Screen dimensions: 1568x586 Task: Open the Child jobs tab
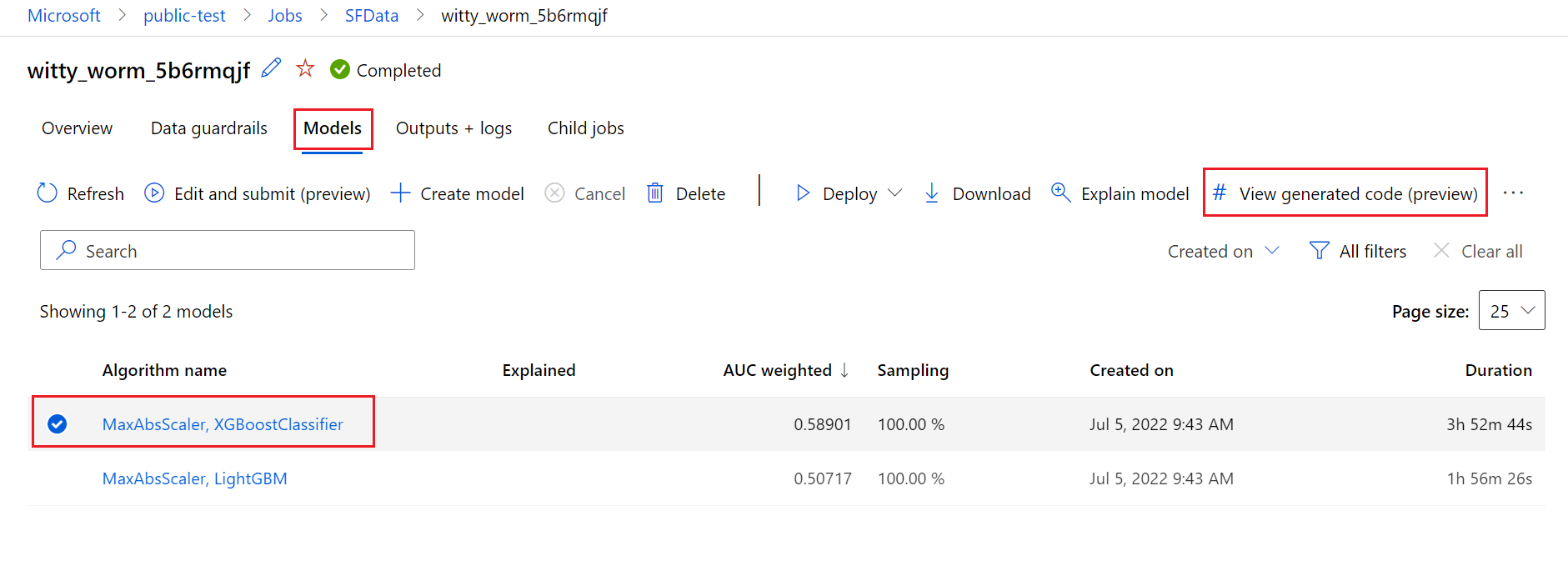point(585,128)
